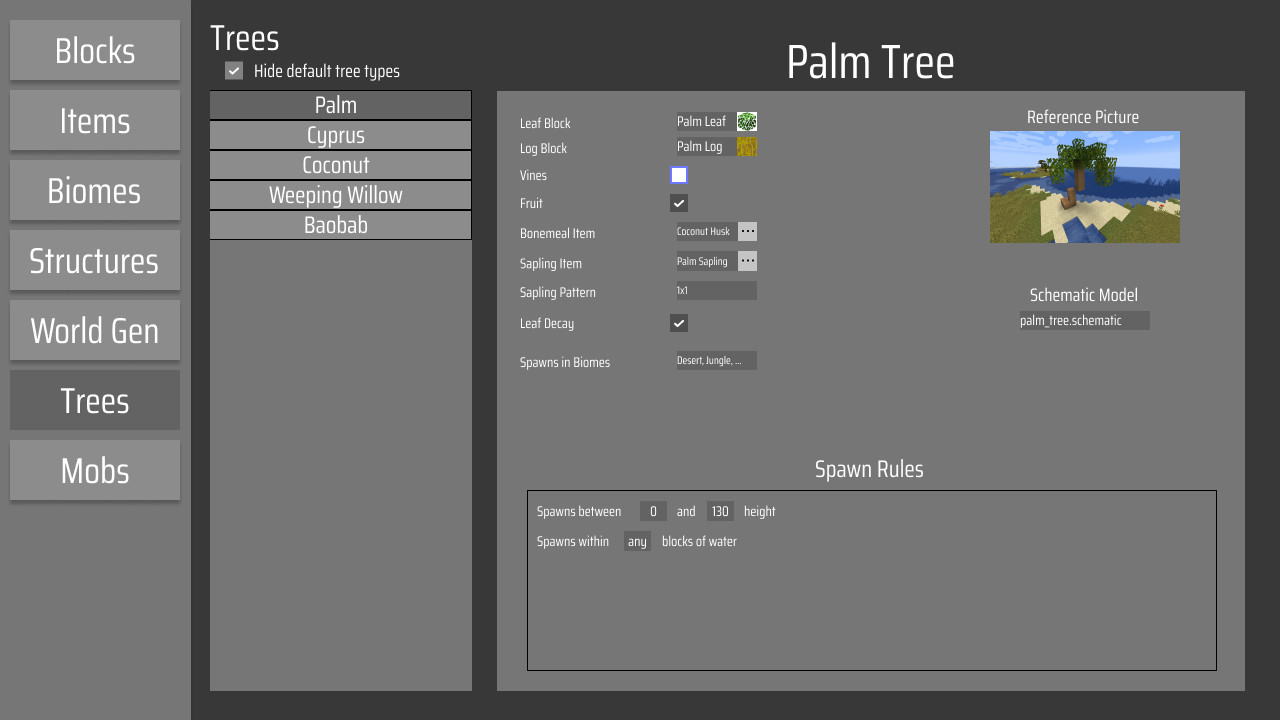
Task: Enable the Vines checkbox
Action: point(678,174)
